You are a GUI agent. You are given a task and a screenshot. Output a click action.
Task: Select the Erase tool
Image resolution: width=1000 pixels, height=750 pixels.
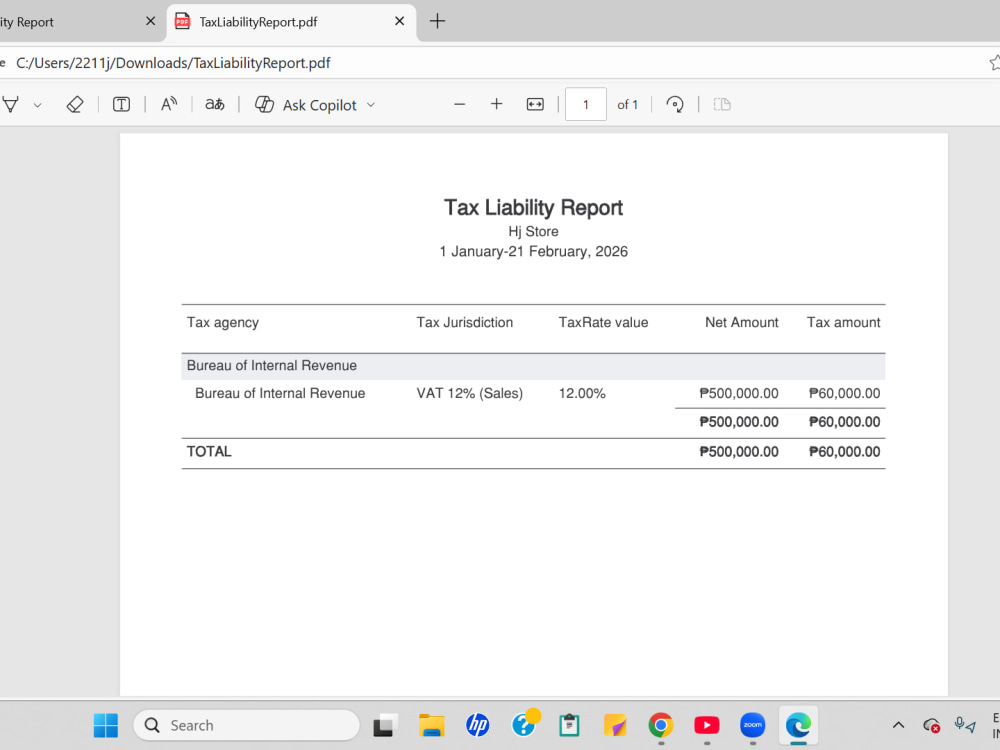coord(75,105)
